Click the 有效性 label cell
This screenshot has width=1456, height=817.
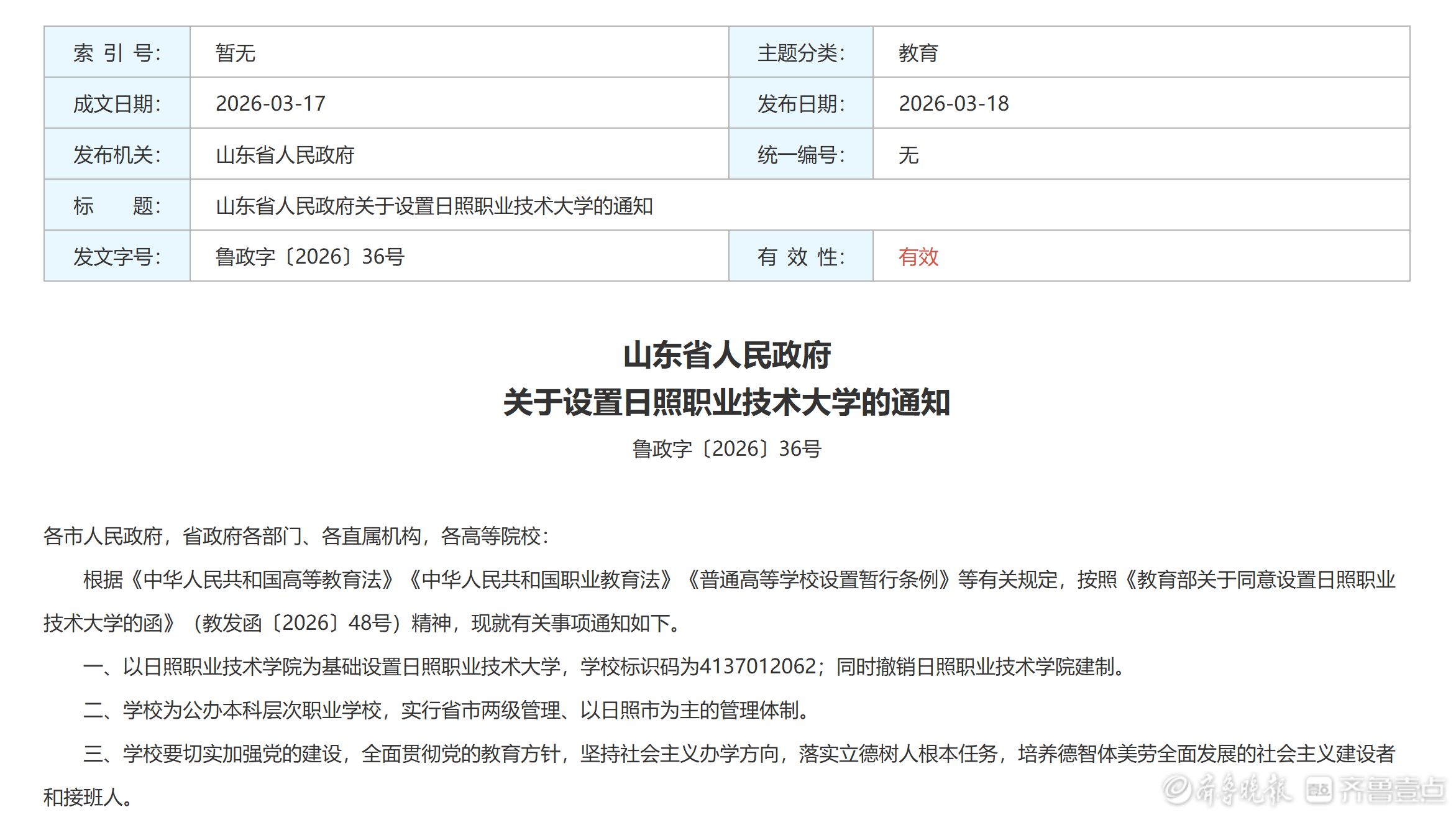pyautogui.click(x=800, y=256)
